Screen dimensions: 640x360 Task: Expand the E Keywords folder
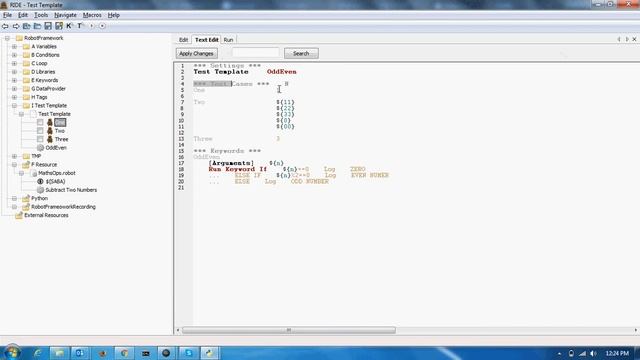[14, 80]
